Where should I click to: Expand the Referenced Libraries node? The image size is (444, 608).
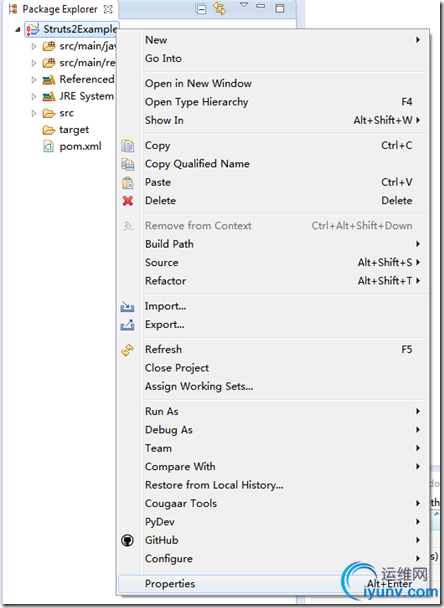coord(34,80)
